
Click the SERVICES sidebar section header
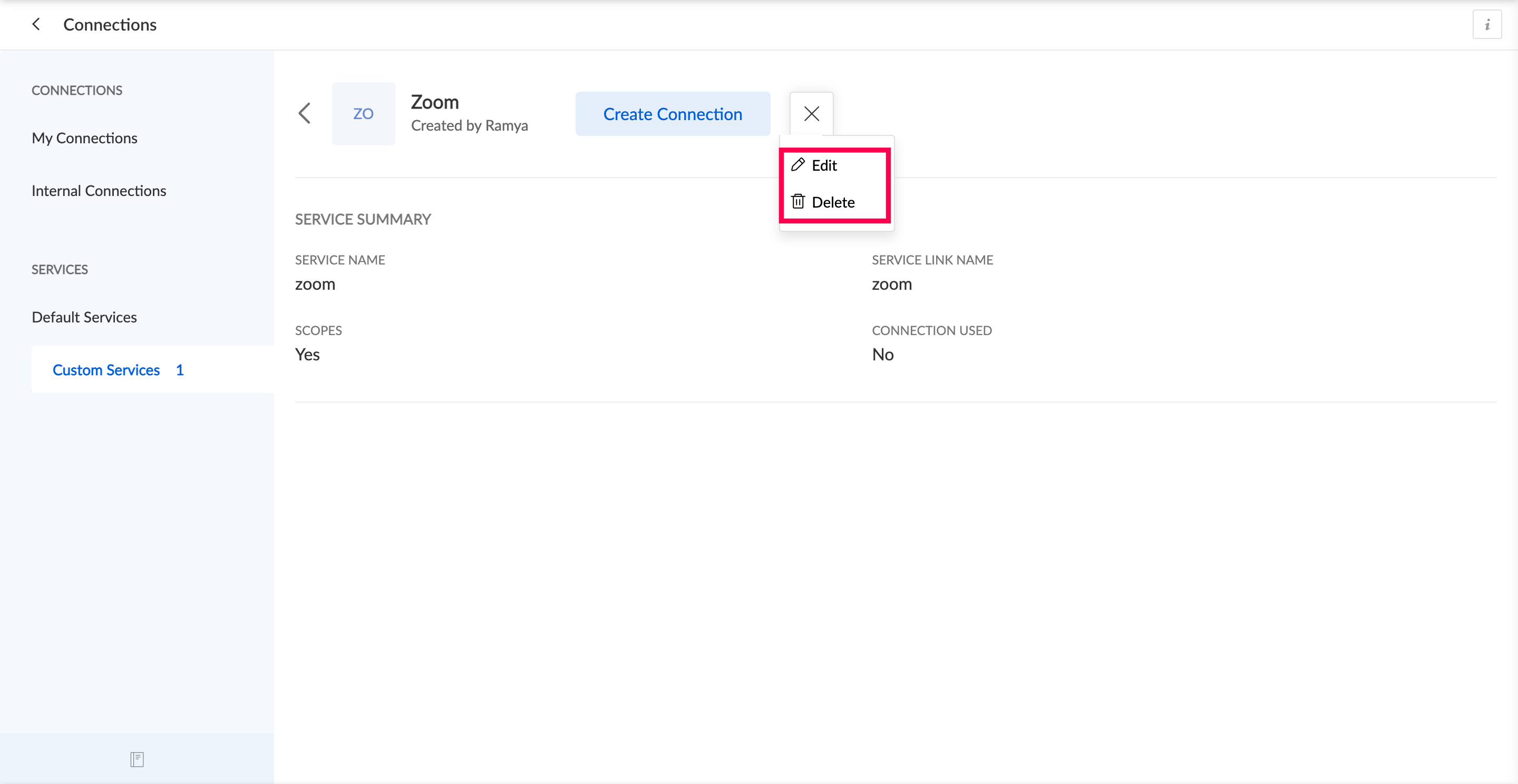click(60, 270)
